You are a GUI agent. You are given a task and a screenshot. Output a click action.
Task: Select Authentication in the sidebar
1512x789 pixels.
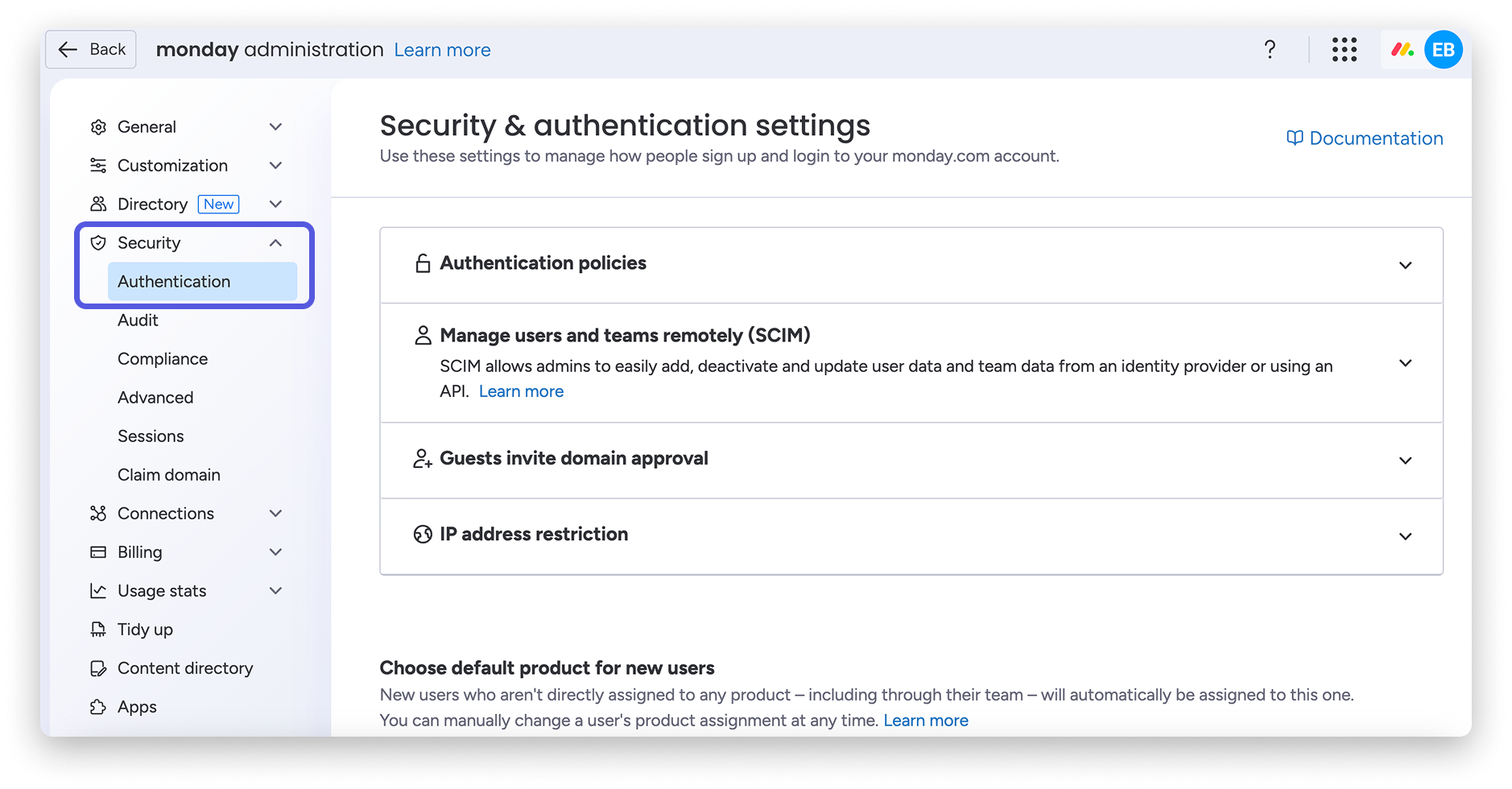[x=202, y=282]
